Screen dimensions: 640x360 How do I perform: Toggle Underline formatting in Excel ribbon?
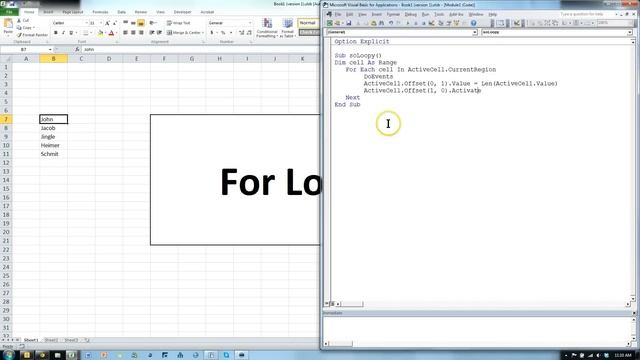coord(71,33)
